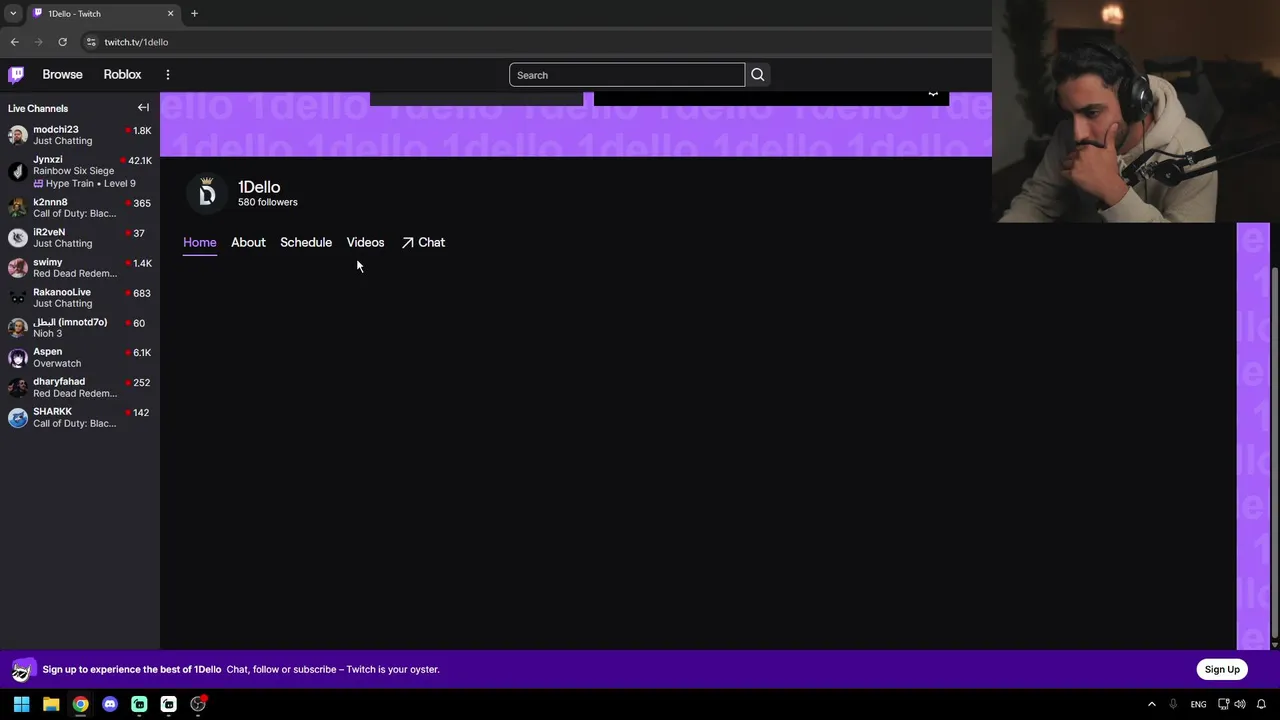Click the Roblox link

(122, 75)
